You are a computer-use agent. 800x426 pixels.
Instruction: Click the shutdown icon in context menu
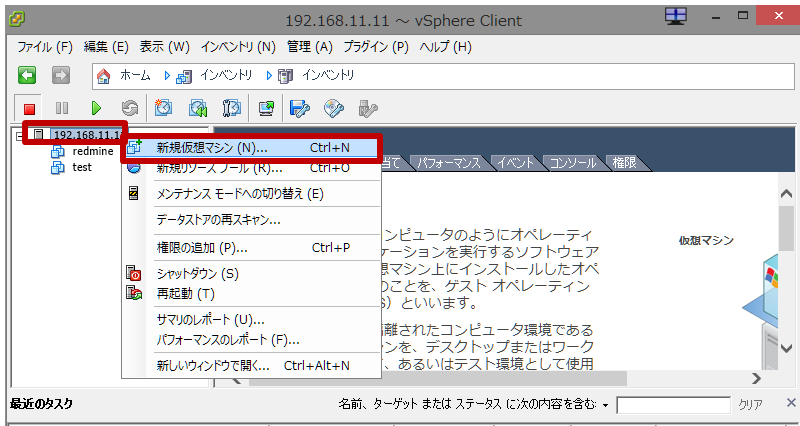pyautogui.click(x=134, y=273)
